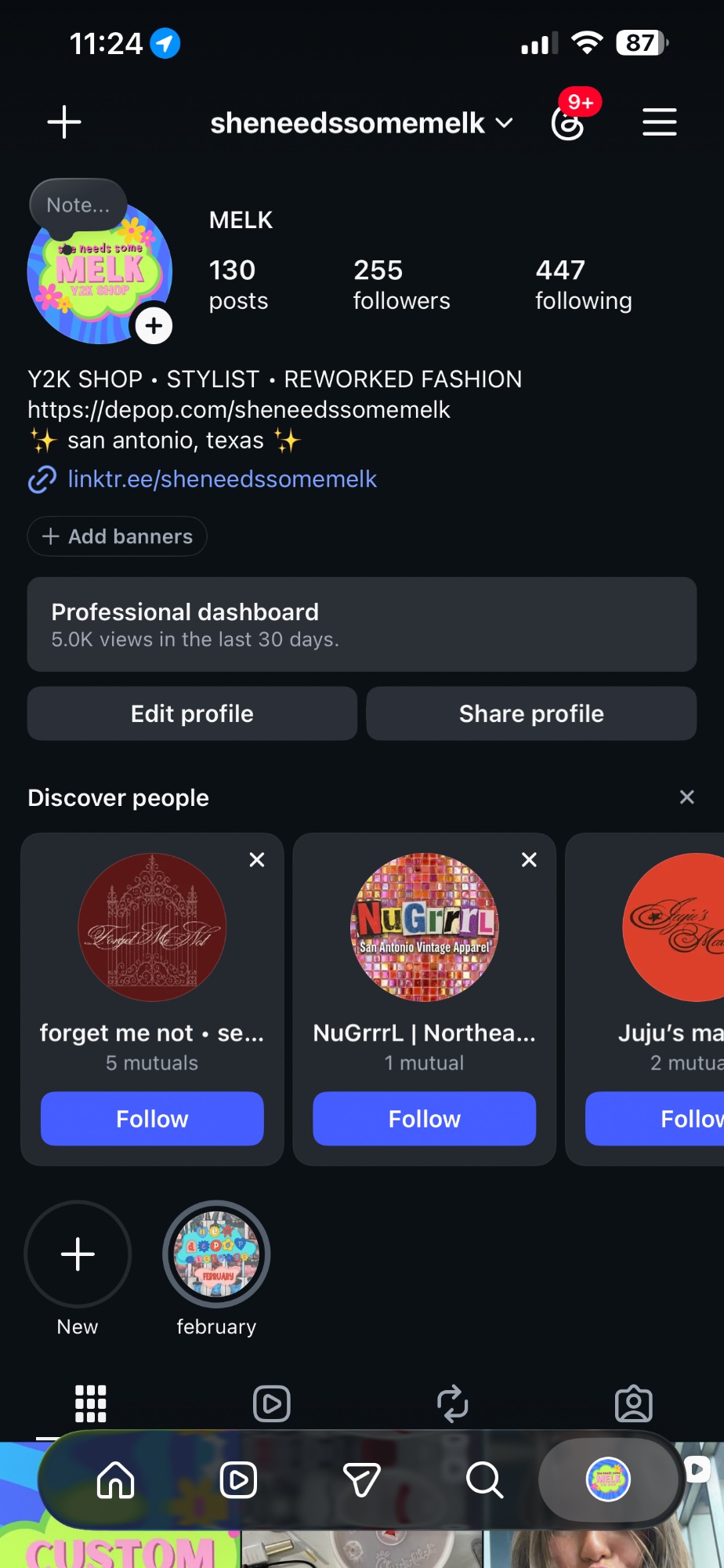Expand the sheneedssomemelk account switcher
Screen dimensions: 724x1568
click(361, 123)
